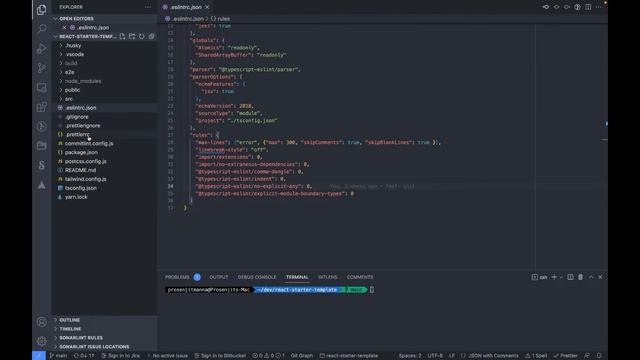Expand the SonarLint Rules section

(x=81, y=338)
